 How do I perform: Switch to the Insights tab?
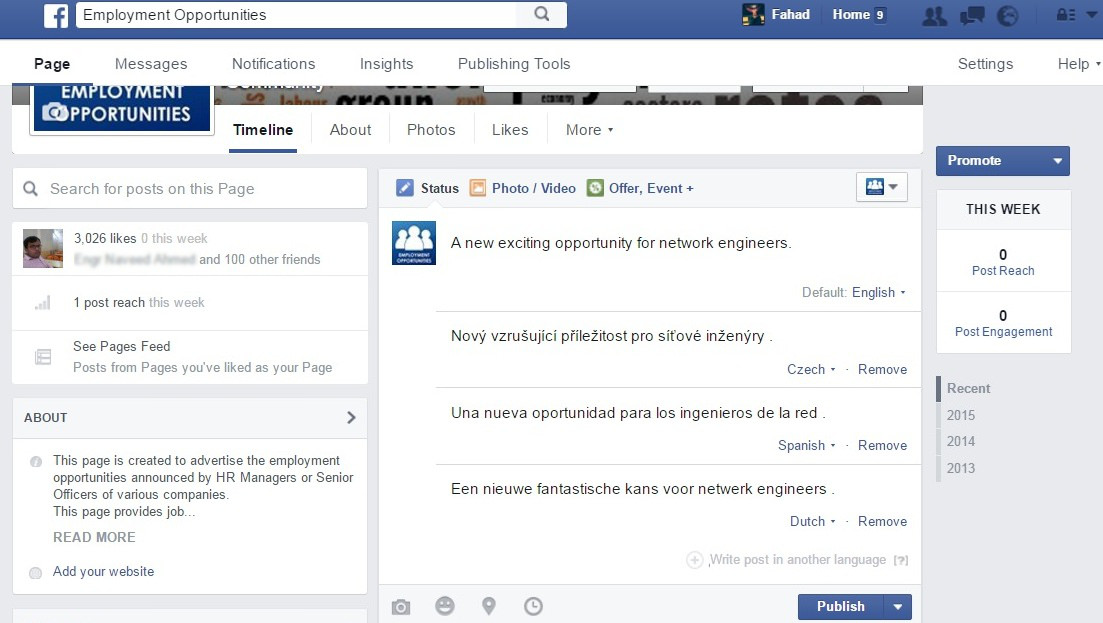point(386,64)
